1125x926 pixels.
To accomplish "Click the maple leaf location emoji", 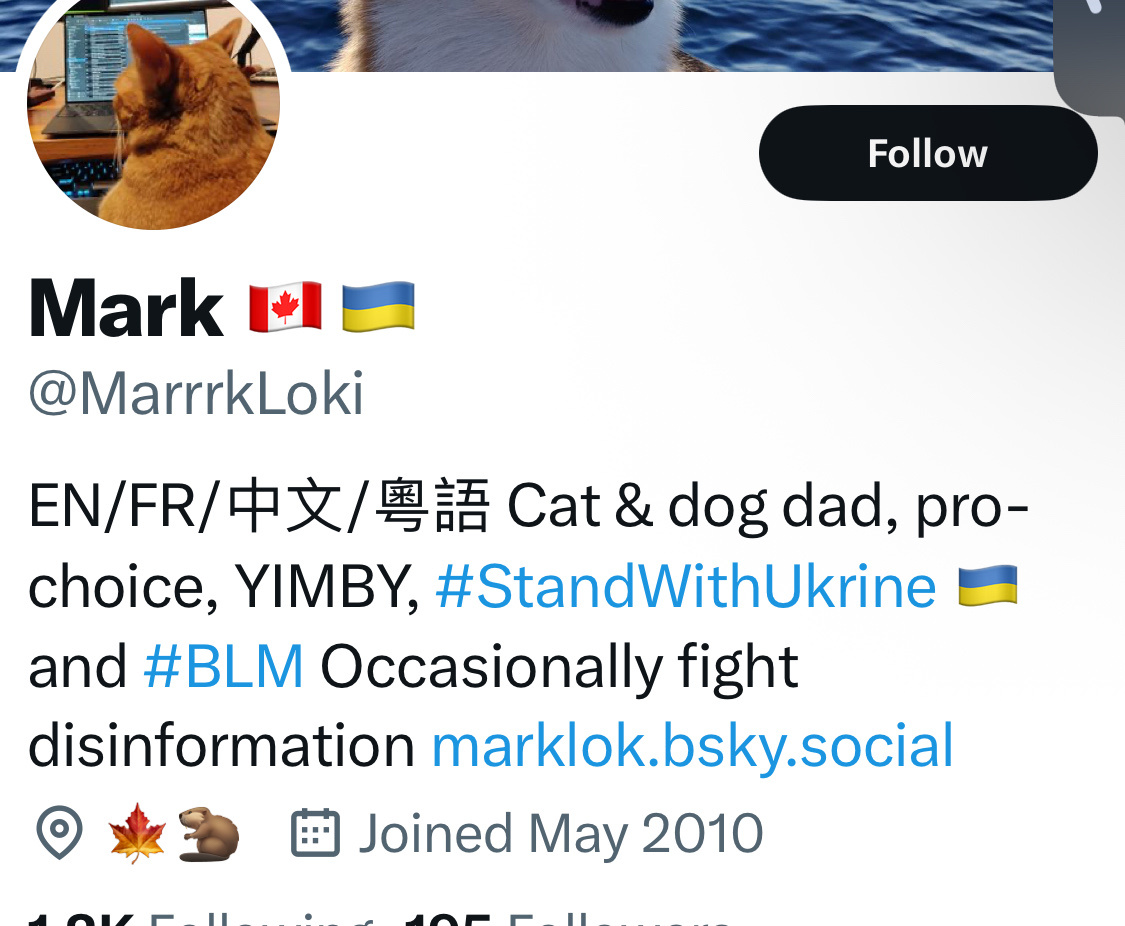I will [136, 833].
